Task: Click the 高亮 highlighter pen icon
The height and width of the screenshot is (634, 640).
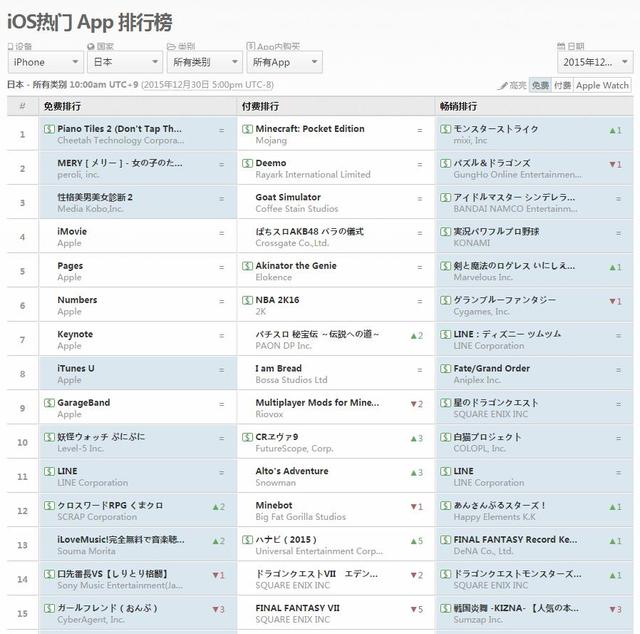Action: 502,86
